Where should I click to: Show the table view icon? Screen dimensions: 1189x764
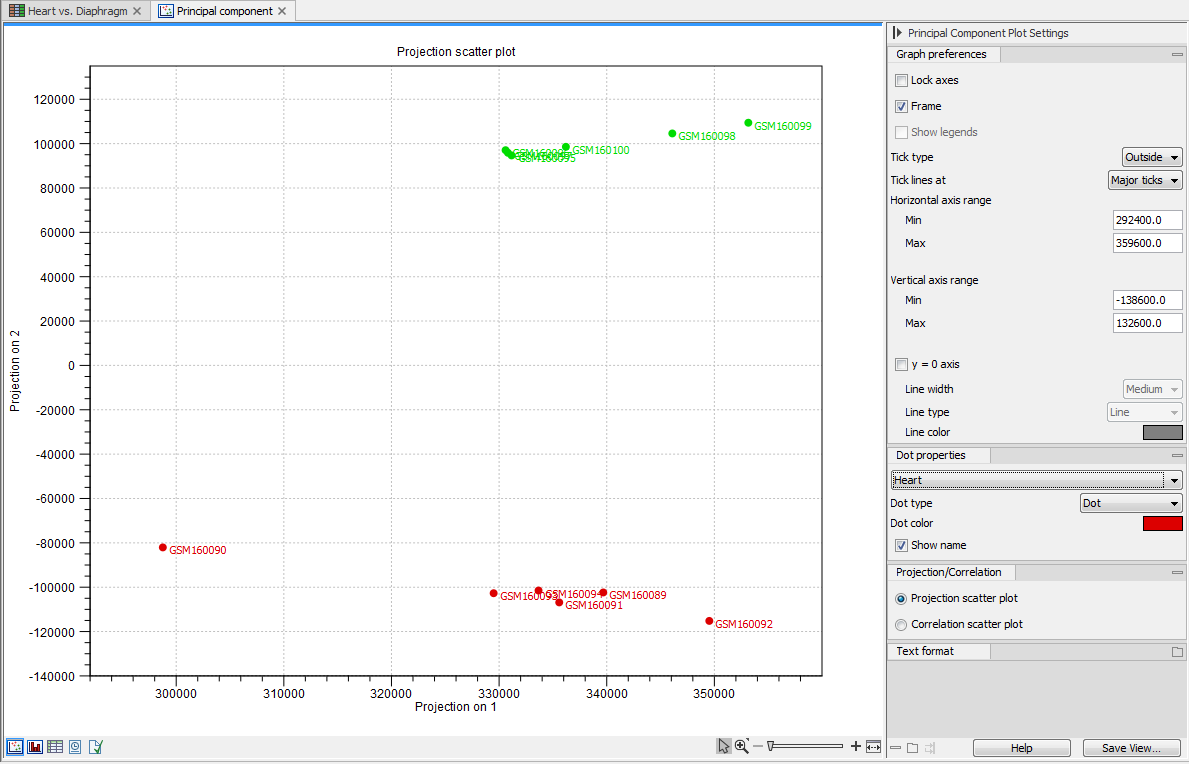click(x=55, y=746)
